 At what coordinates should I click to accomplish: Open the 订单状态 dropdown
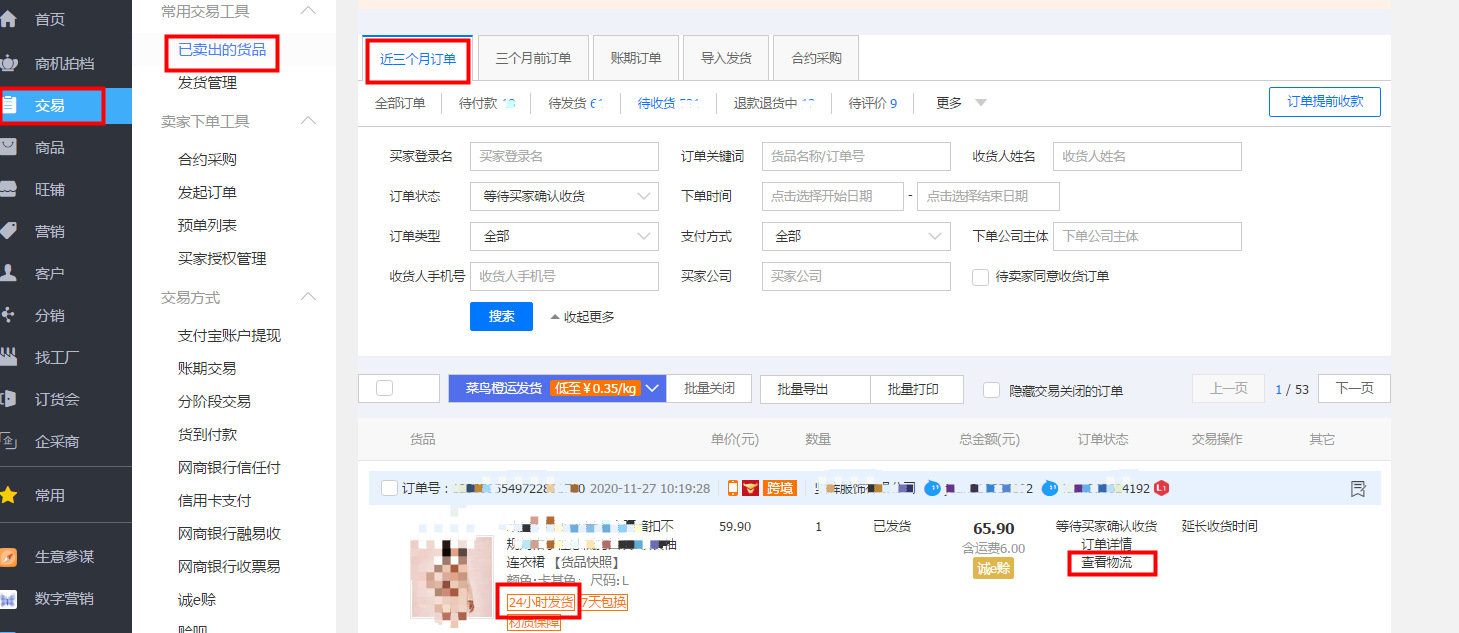(563, 196)
